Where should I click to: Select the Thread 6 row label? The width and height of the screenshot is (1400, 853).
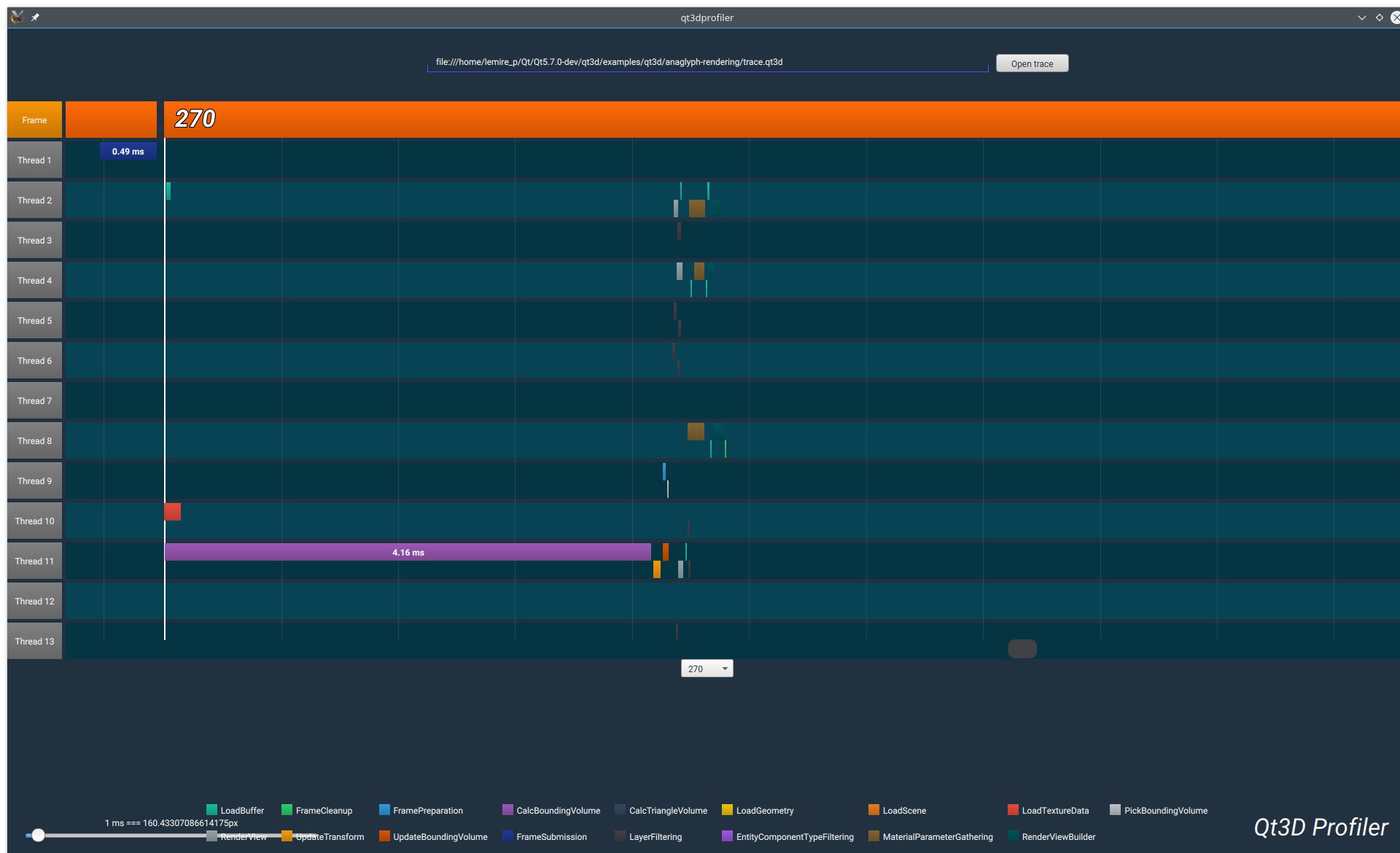34,361
